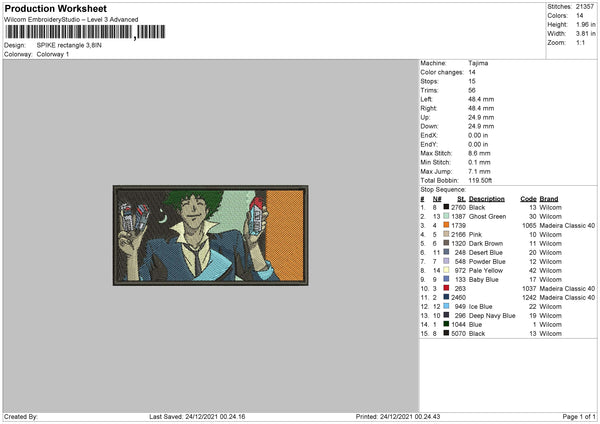600x424 pixels.
Task: Click the 'Left:' measurement label
Action: [426, 99]
